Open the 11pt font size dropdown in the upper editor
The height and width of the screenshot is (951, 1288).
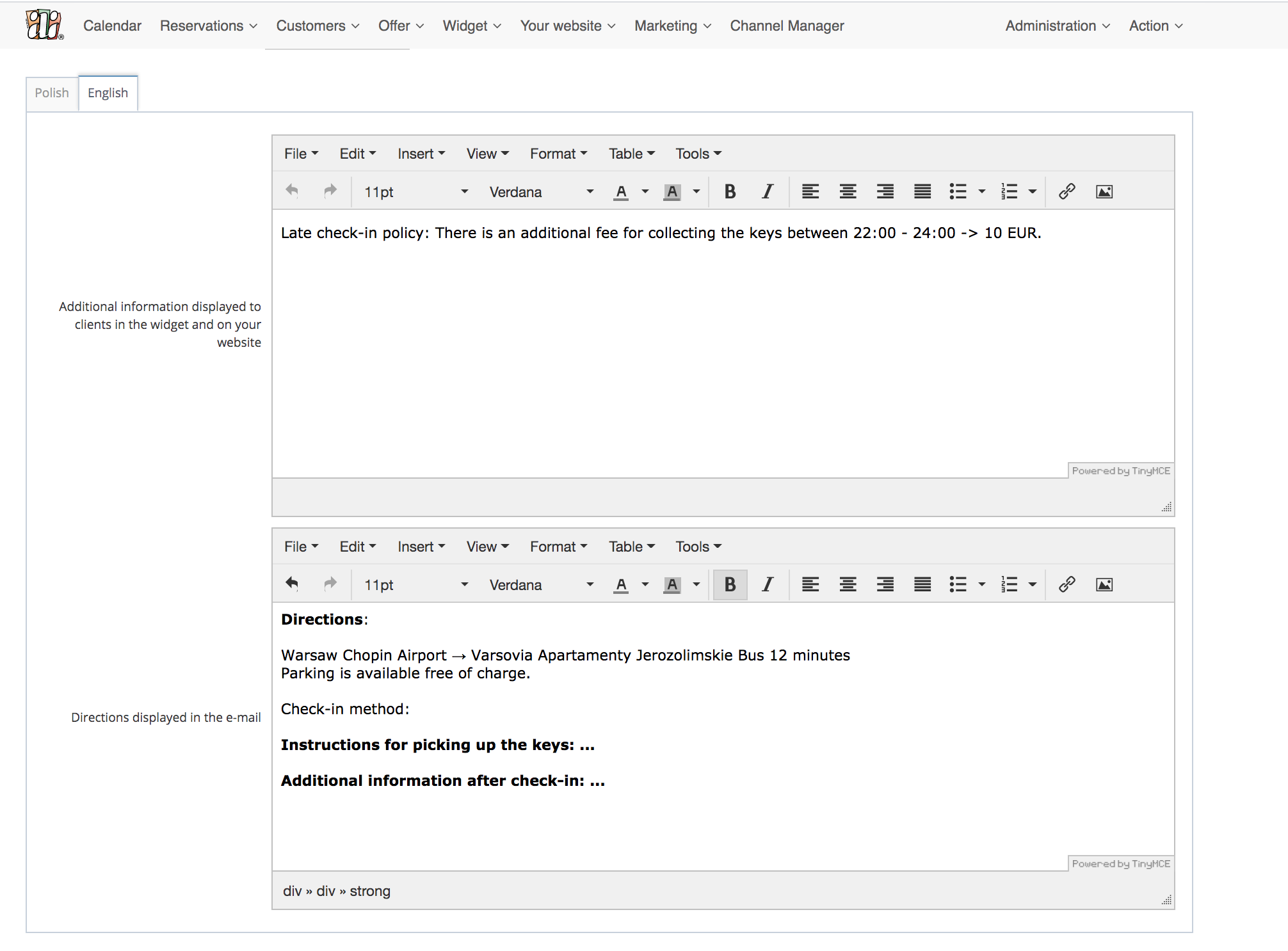[x=416, y=191]
